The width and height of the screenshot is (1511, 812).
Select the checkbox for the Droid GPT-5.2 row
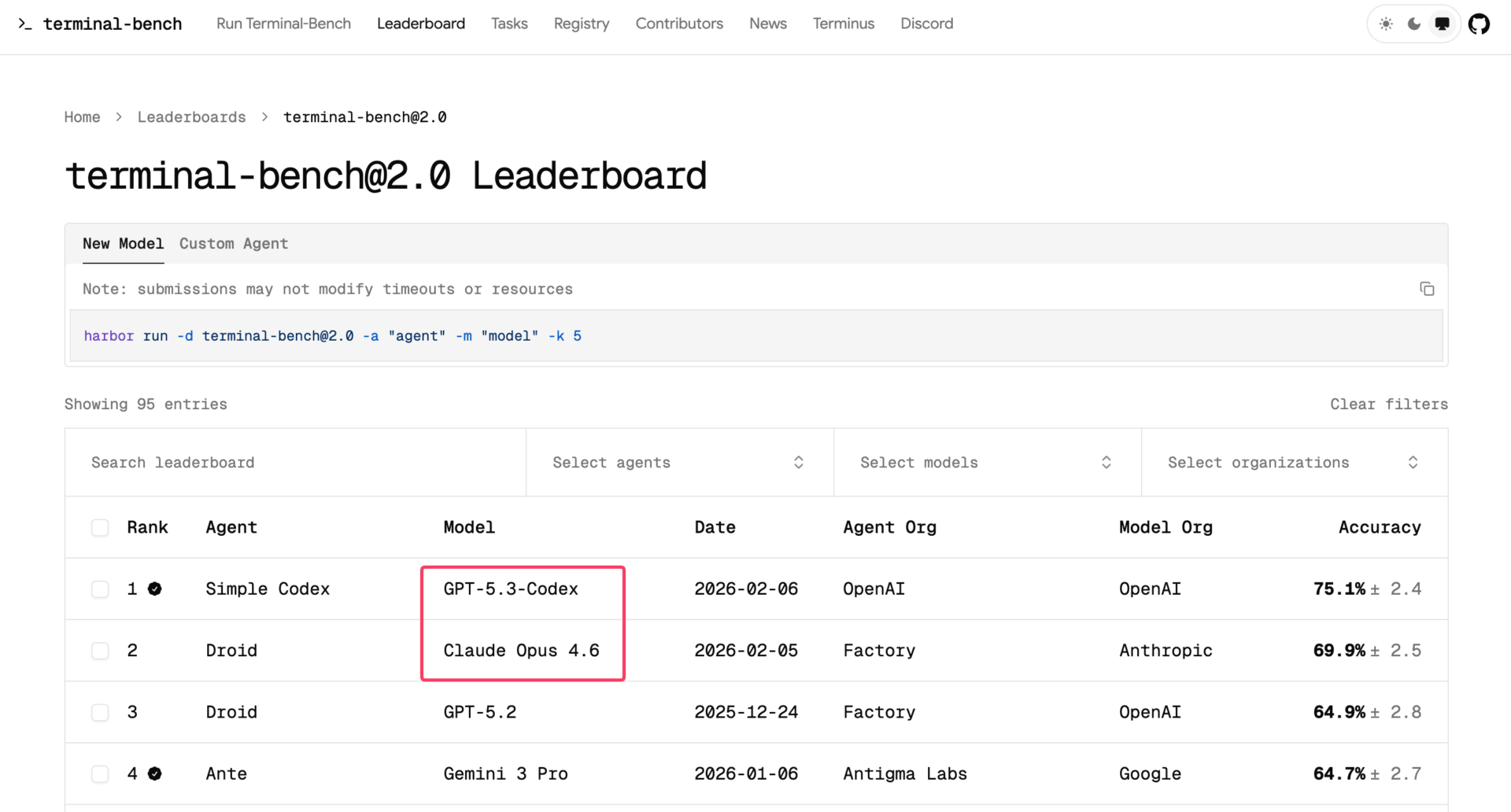click(x=100, y=712)
